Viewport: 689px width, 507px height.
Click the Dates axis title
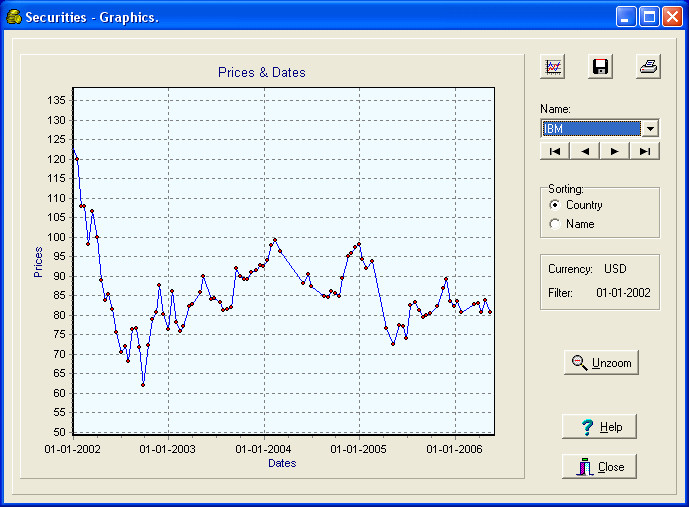coord(282,463)
